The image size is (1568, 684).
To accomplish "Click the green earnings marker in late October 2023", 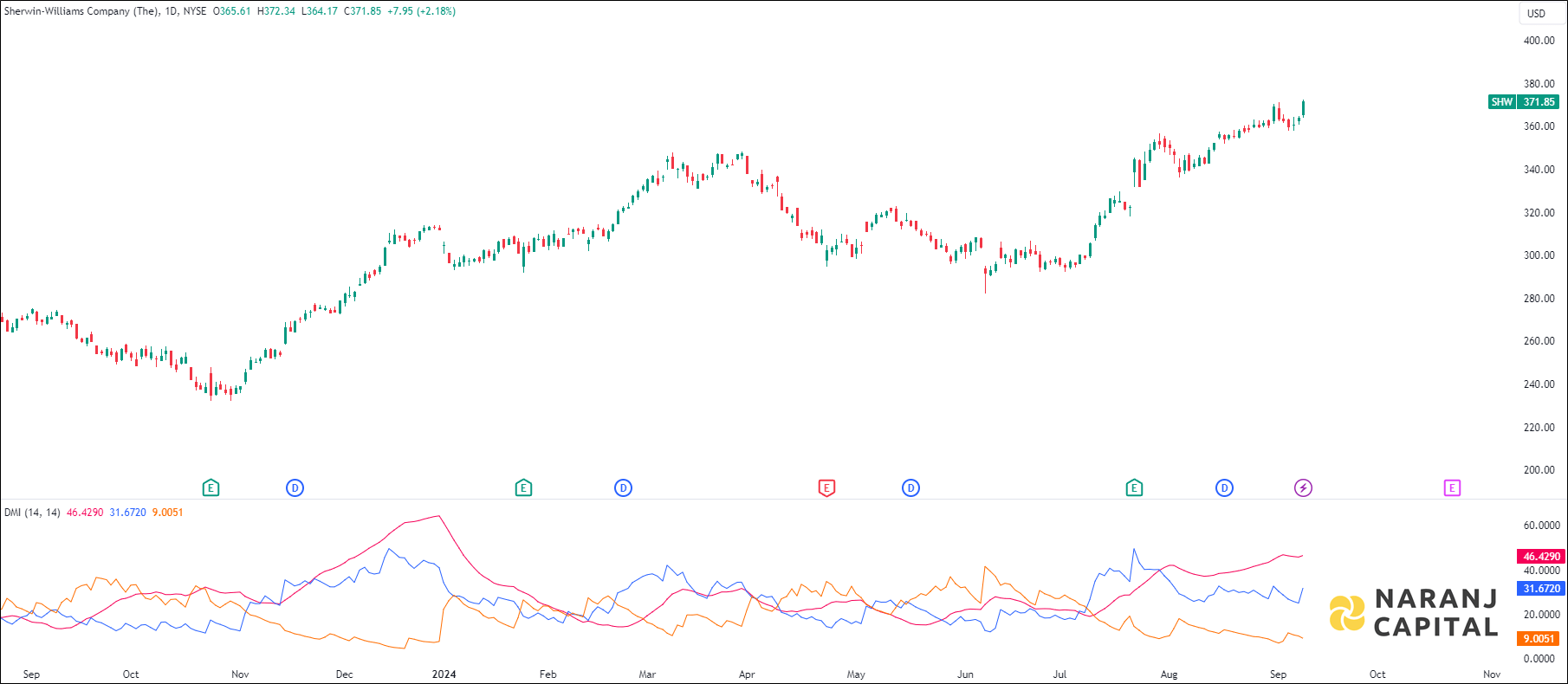I will pyautogui.click(x=211, y=488).
